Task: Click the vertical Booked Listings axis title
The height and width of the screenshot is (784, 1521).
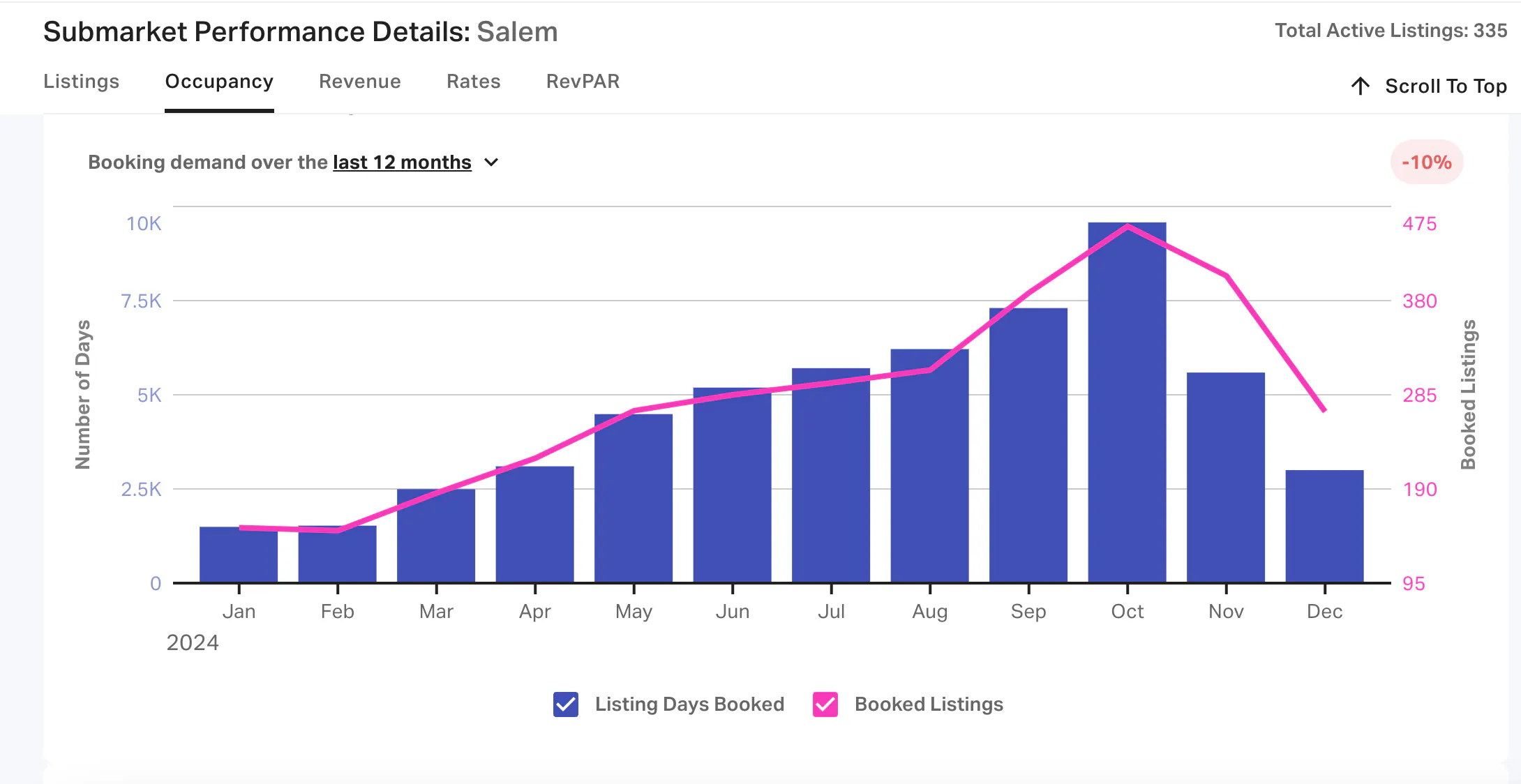Action: click(x=1469, y=395)
